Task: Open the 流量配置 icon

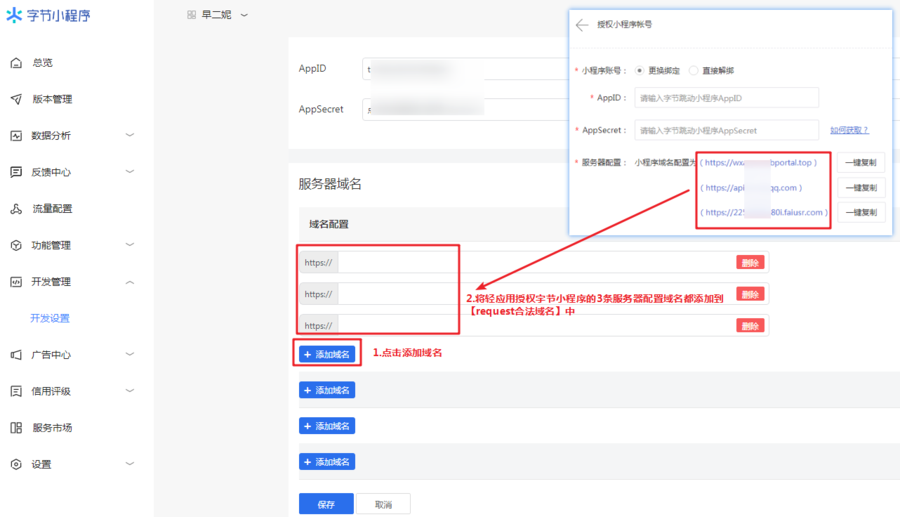Action: point(16,209)
